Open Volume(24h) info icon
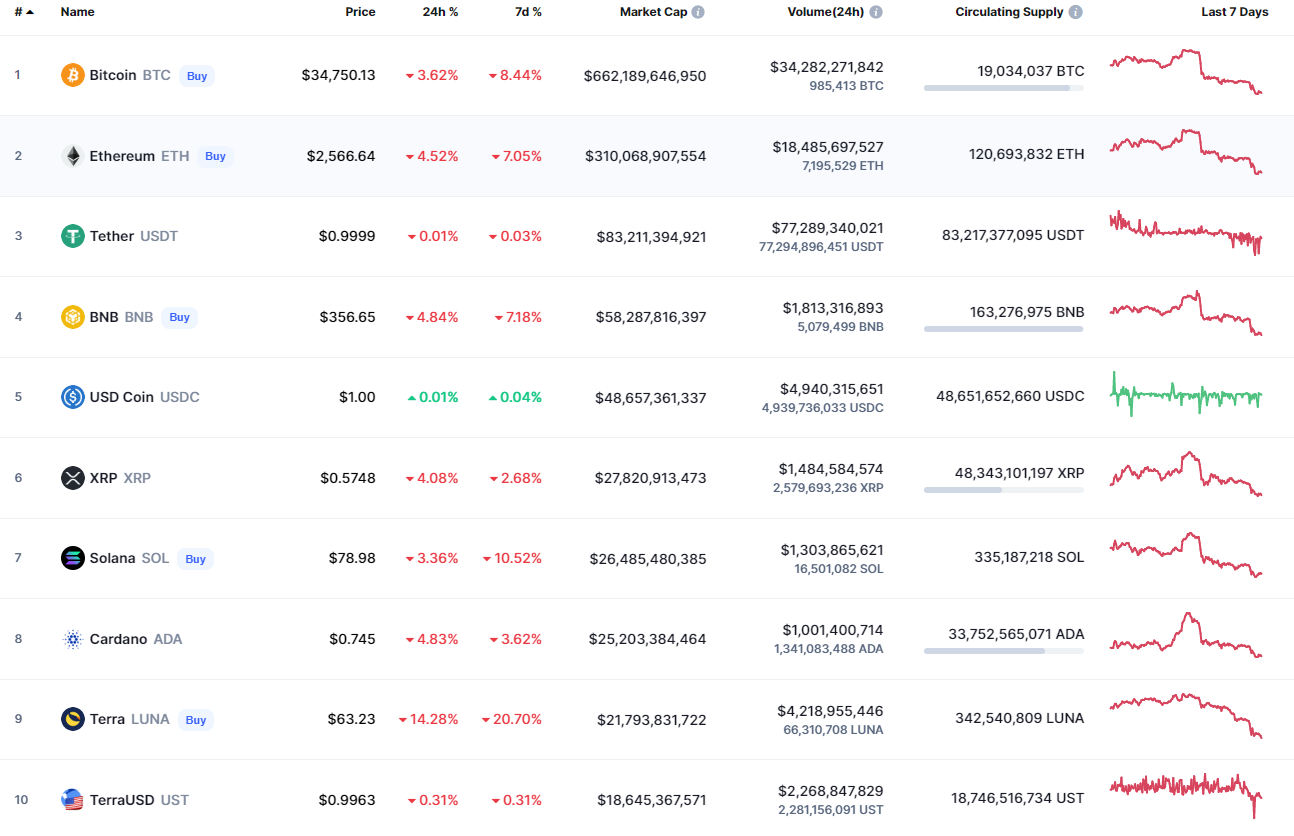The height and width of the screenshot is (836, 1294). [876, 12]
